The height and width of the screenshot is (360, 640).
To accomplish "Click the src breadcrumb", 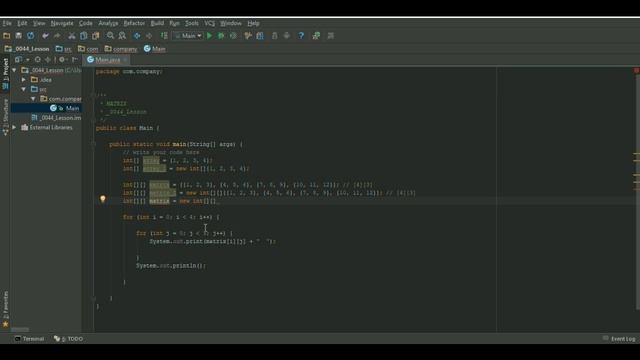I will (x=64, y=49).
